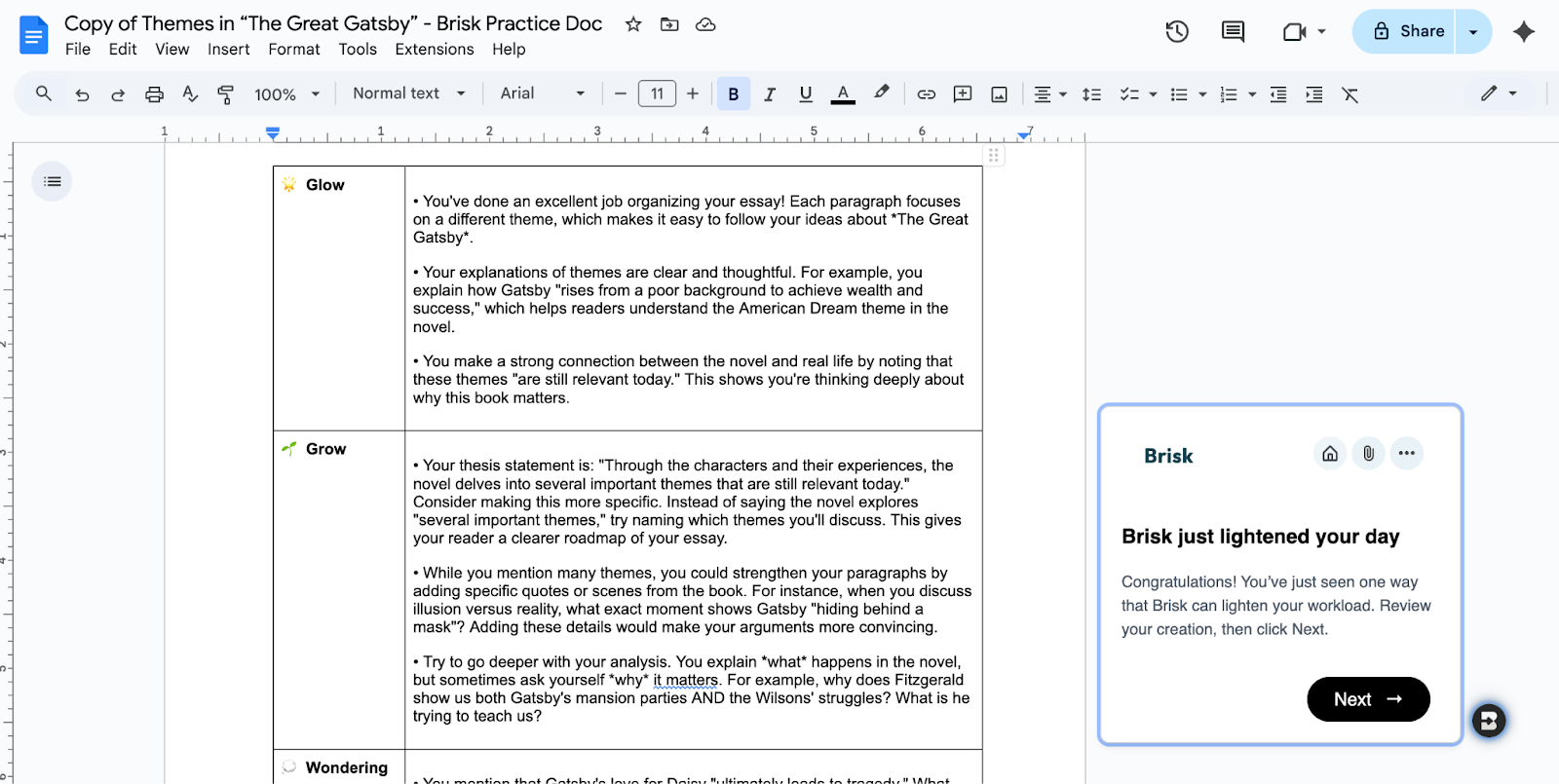Click the Glow row label

point(324,185)
